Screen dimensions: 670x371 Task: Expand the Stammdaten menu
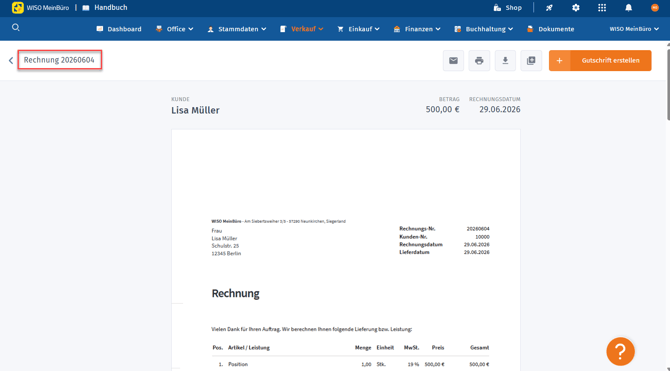(237, 29)
